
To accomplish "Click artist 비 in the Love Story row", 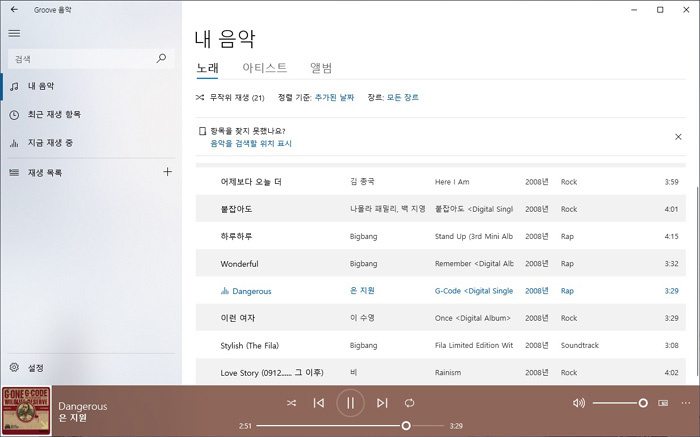I will click(x=354, y=373).
